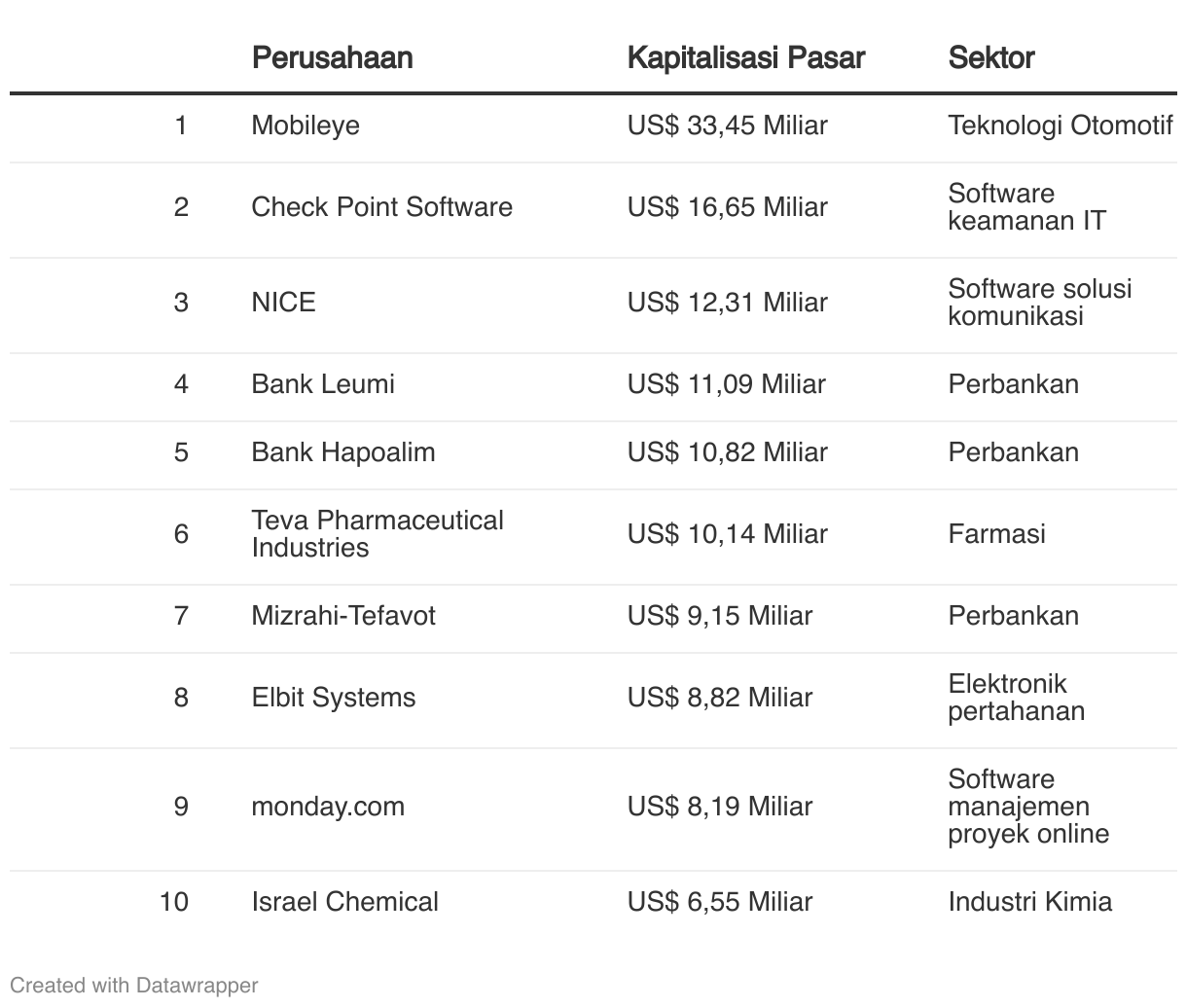Select the Industri Kimia sector cell

1029,902
